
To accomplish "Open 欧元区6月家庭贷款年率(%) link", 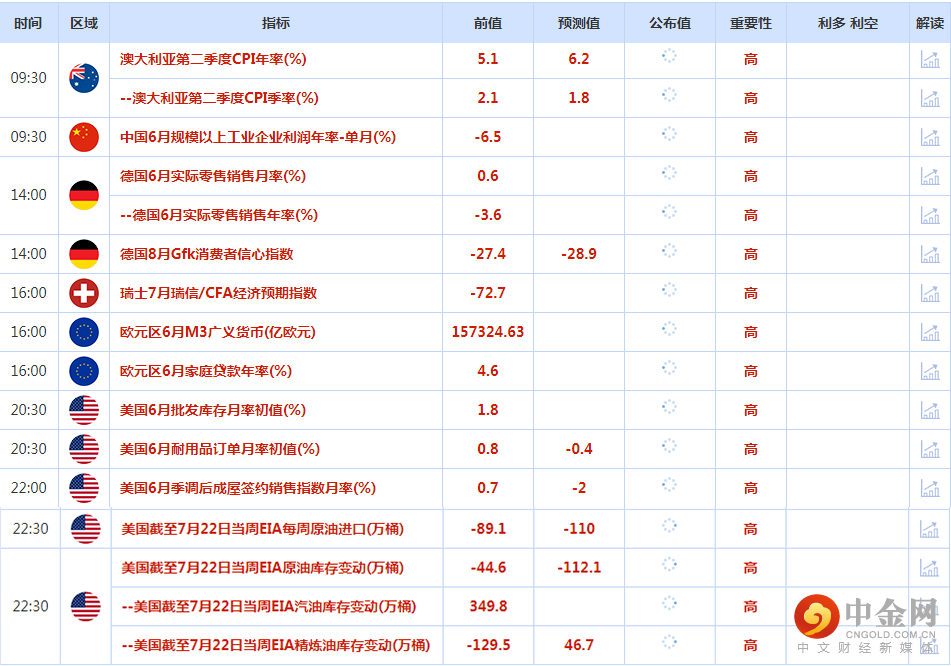I will [206, 371].
